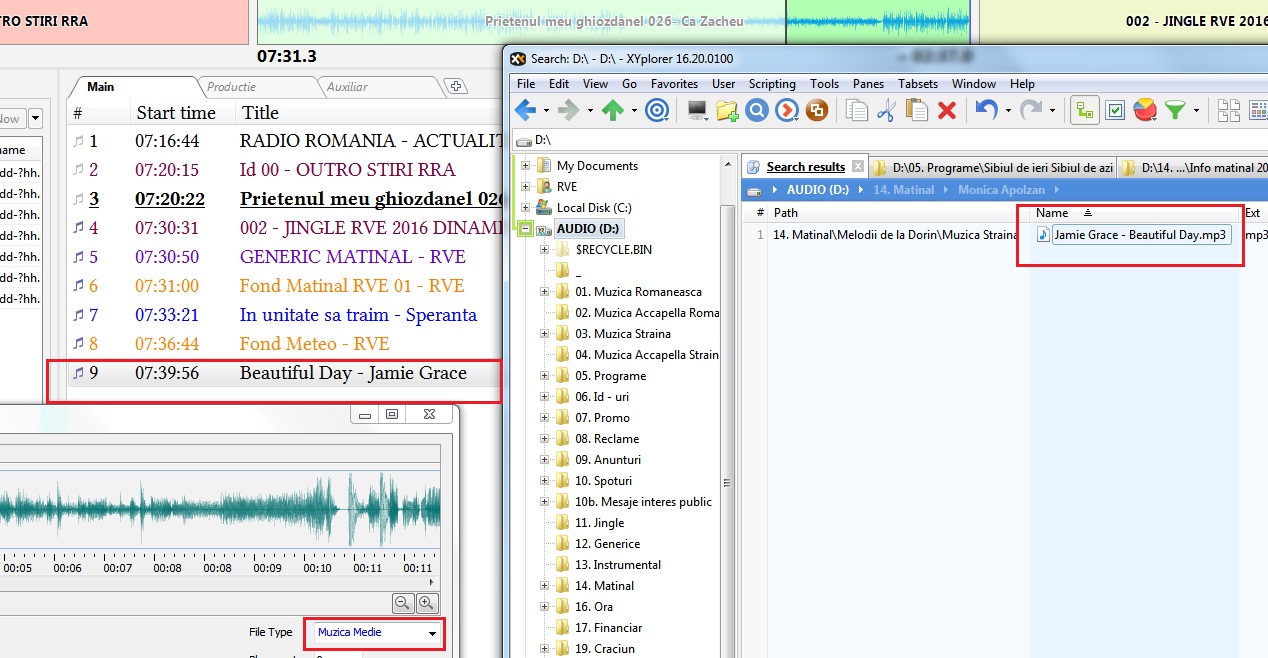
Task: Open undo history dropdown arrow
Action: point(1007,110)
